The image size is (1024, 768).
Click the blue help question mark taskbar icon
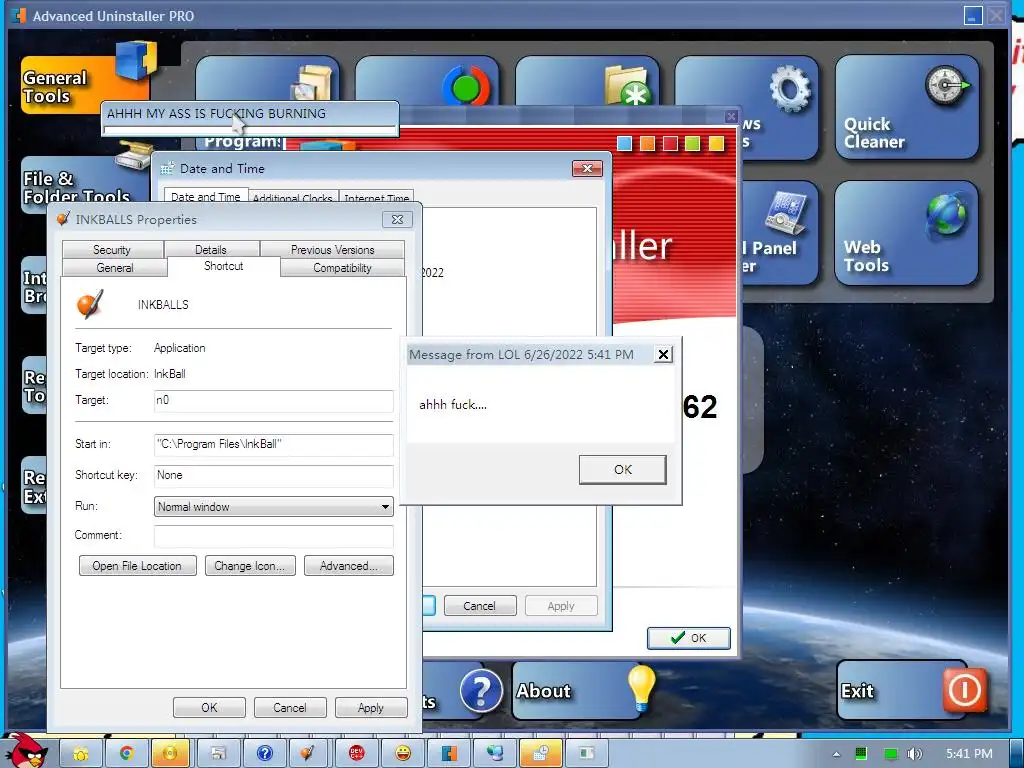(x=264, y=754)
